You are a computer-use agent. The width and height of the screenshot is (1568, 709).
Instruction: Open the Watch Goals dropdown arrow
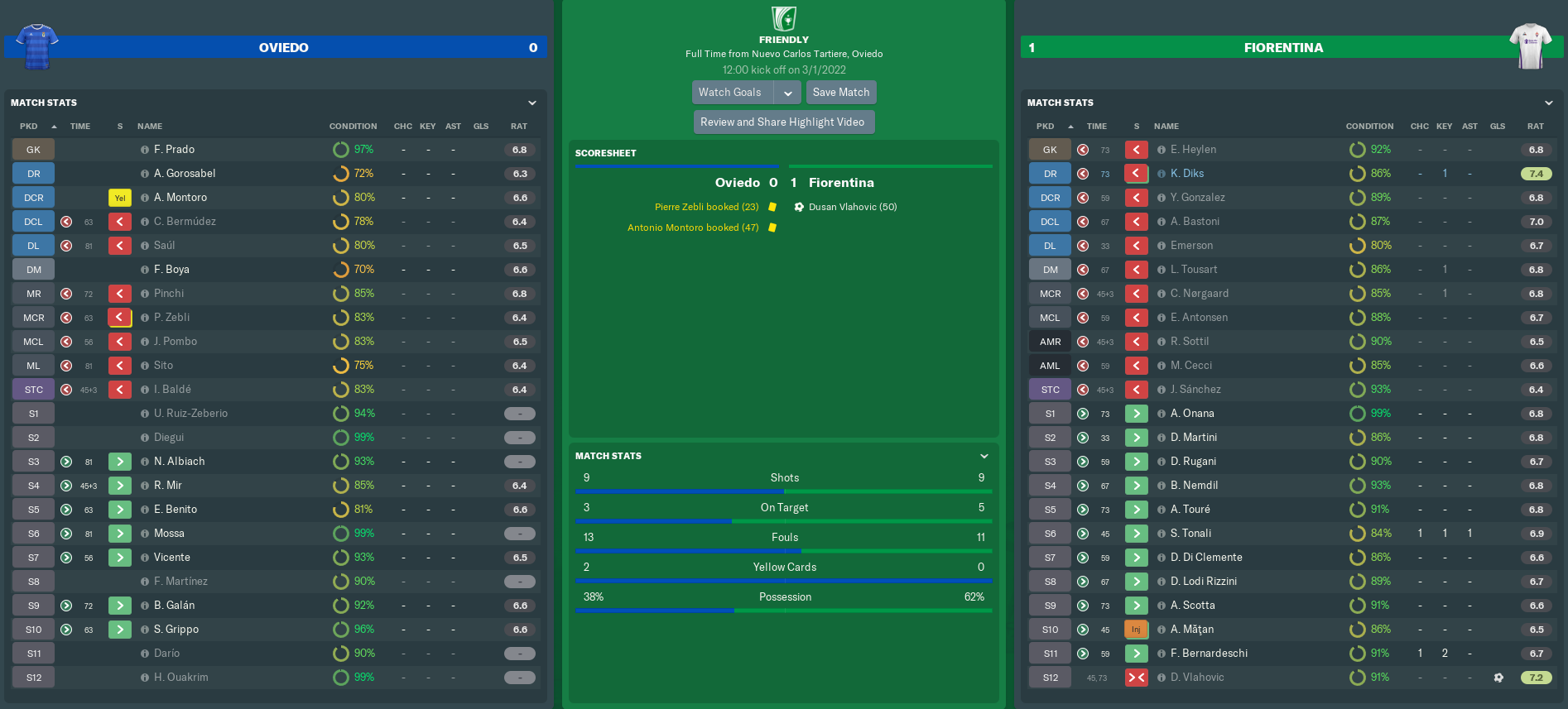point(788,93)
